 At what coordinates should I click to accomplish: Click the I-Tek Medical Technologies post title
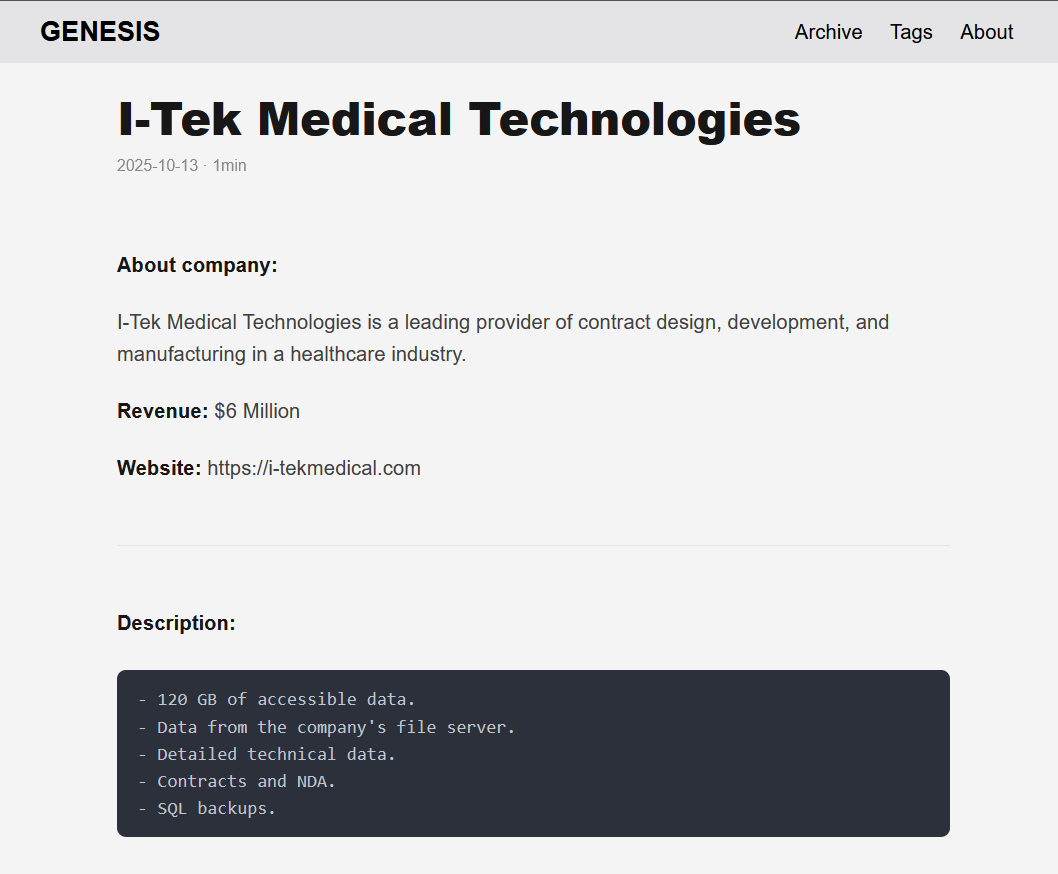[x=458, y=119]
